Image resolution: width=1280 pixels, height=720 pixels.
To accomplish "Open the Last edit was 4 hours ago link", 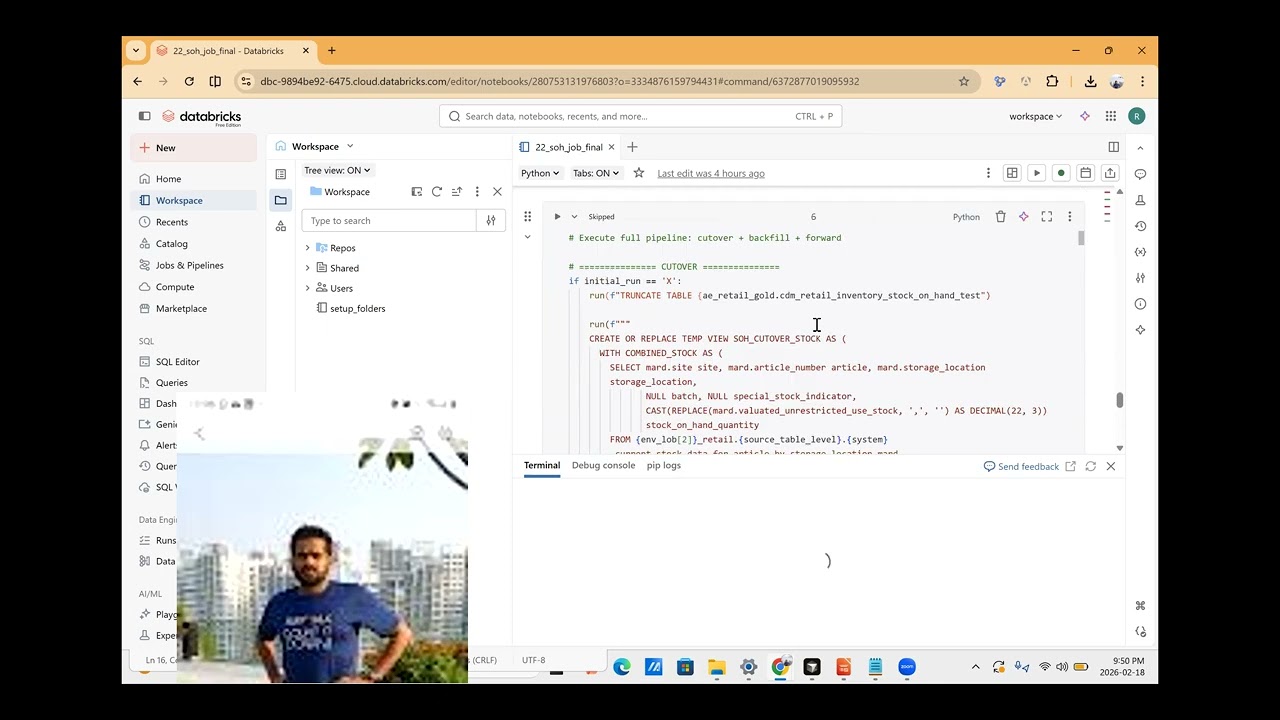I will [x=711, y=173].
